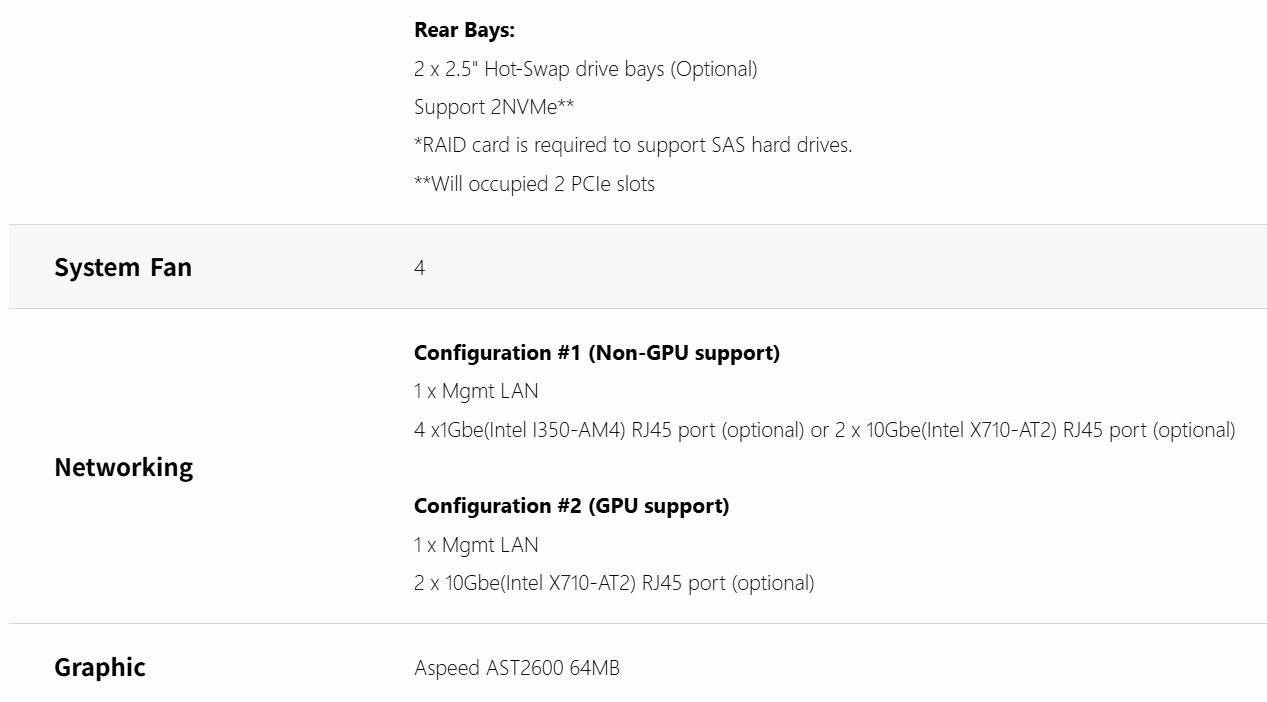
Task: Click the "Graphic" row label
Action: pos(100,667)
